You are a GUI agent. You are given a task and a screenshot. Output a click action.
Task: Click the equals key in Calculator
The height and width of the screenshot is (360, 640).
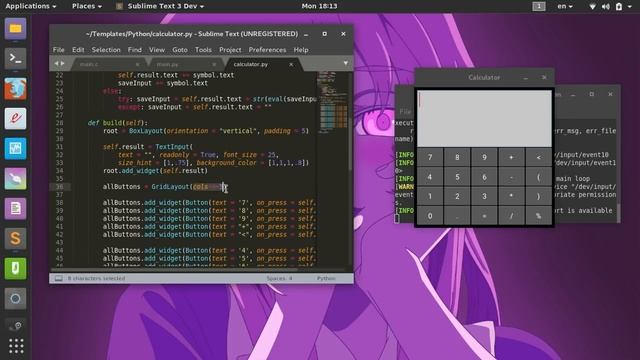[x=484, y=216]
